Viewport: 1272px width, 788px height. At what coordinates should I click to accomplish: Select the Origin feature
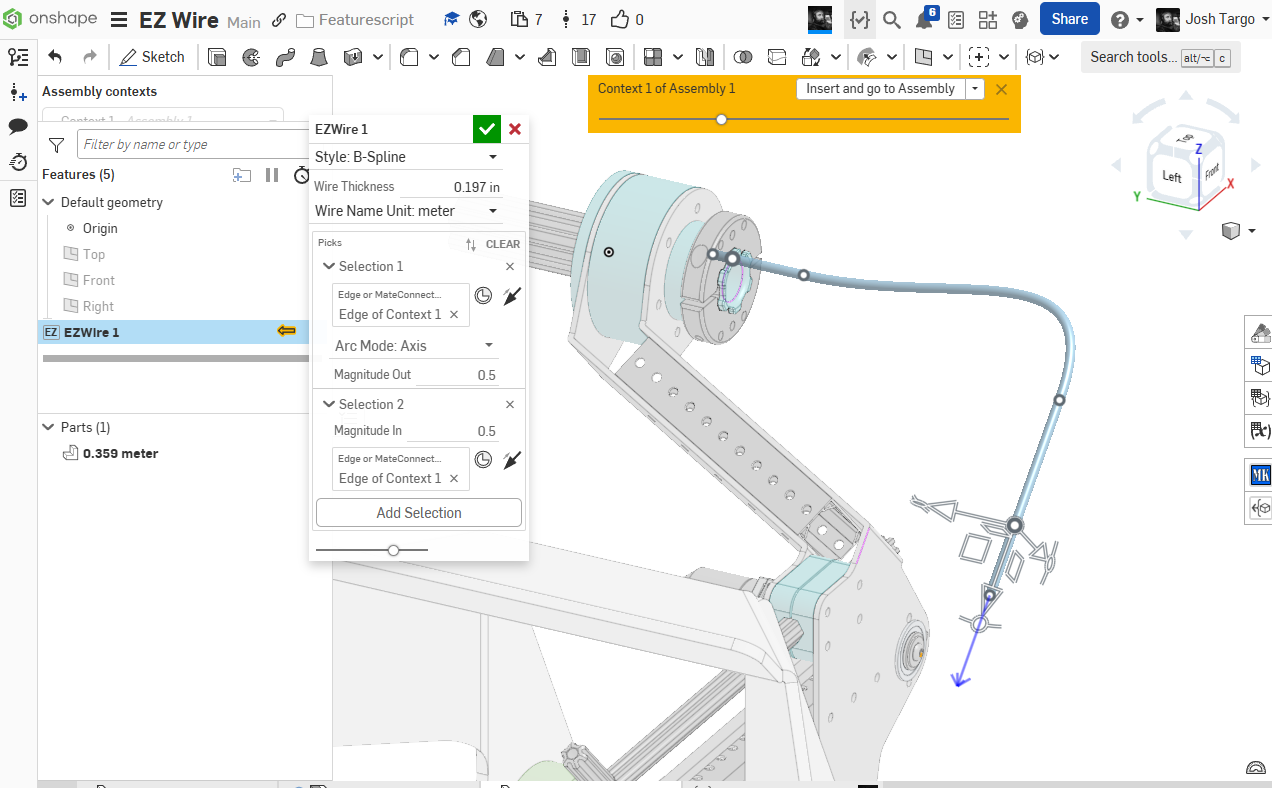click(100, 228)
